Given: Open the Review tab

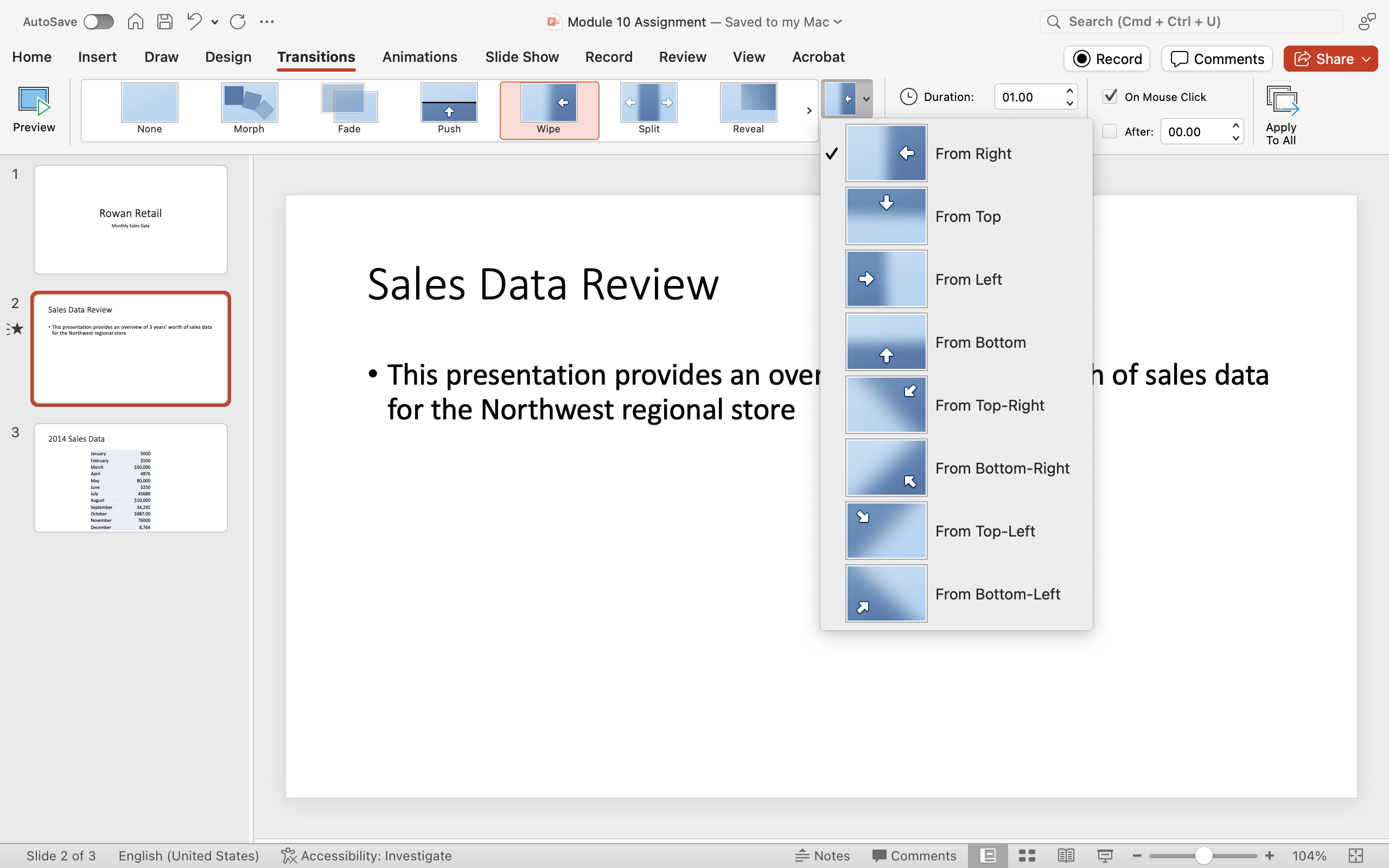Looking at the screenshot, I should [683, 57].
